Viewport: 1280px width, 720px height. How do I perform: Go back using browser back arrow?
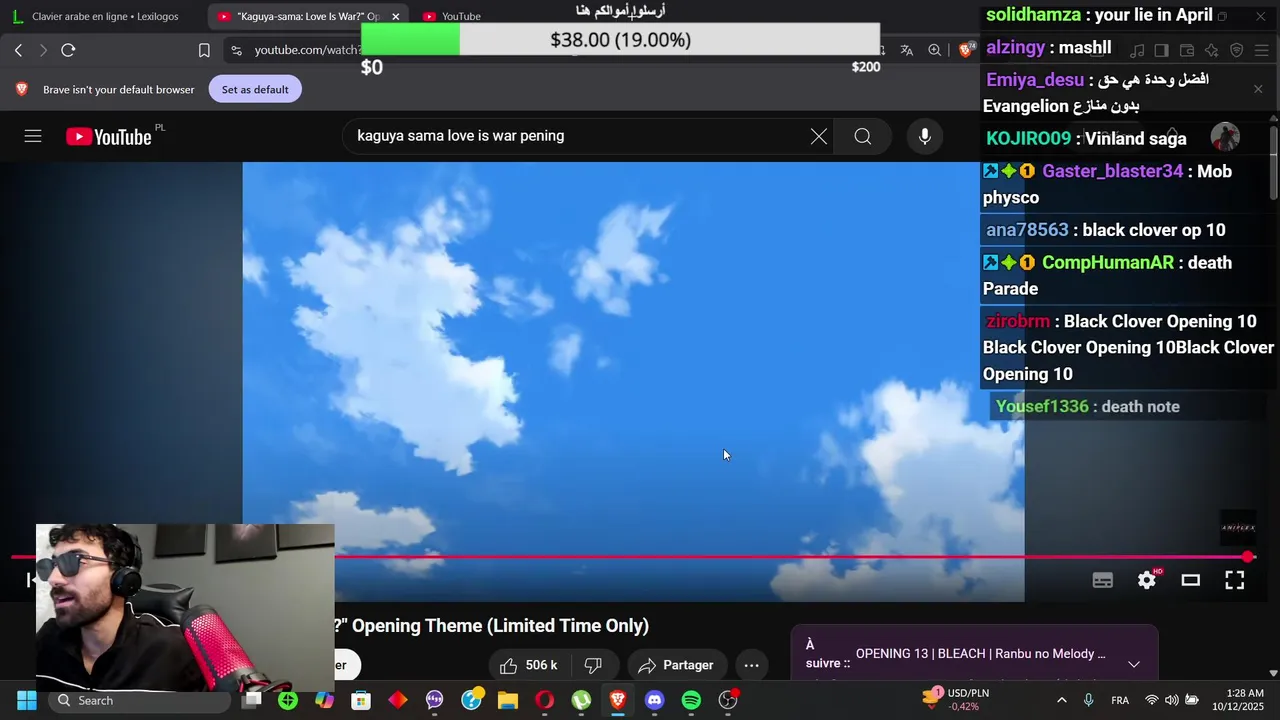tap(18, 50)
